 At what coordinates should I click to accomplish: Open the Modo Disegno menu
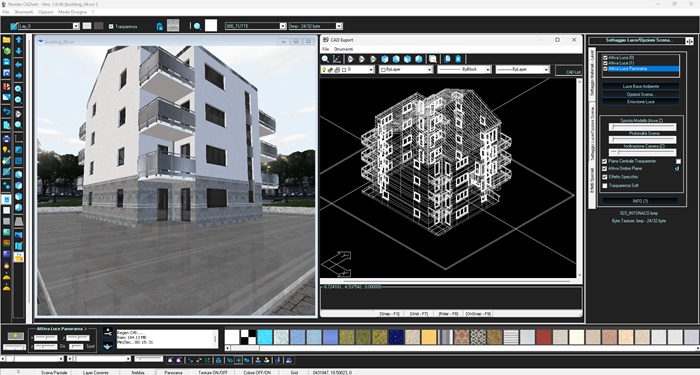click(72, 12)
